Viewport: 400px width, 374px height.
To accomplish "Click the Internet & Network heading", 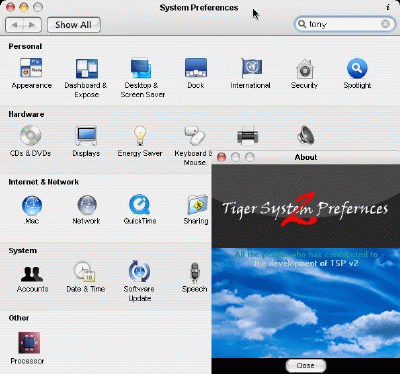I will 44,182.
